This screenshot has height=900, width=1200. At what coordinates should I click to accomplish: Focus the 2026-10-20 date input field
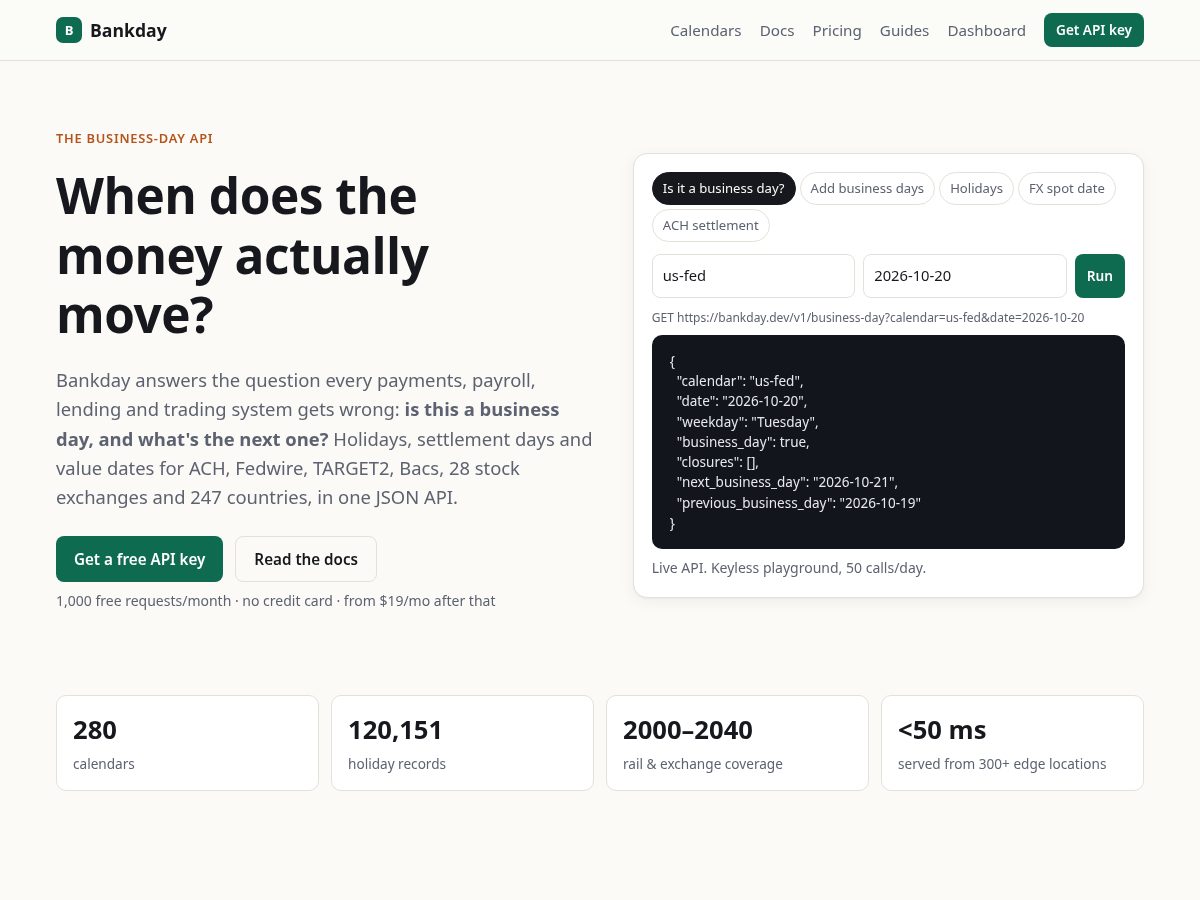(965, 276)
